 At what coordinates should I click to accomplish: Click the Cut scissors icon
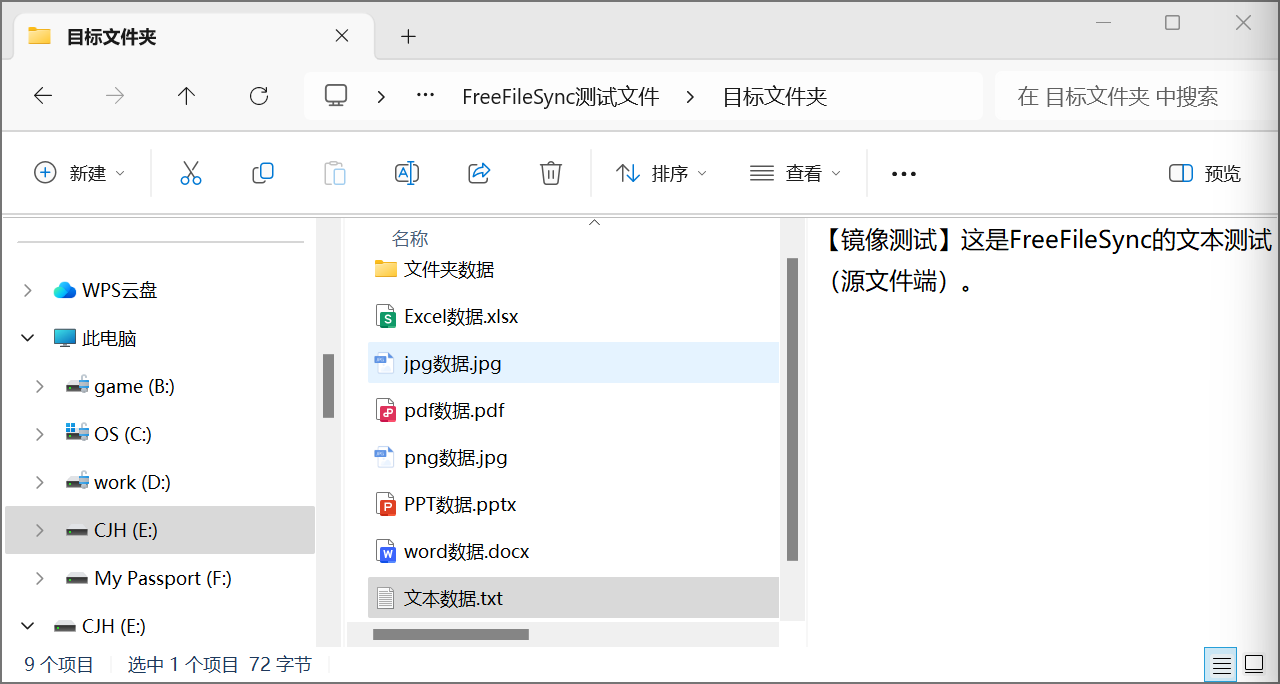[191, 173]
